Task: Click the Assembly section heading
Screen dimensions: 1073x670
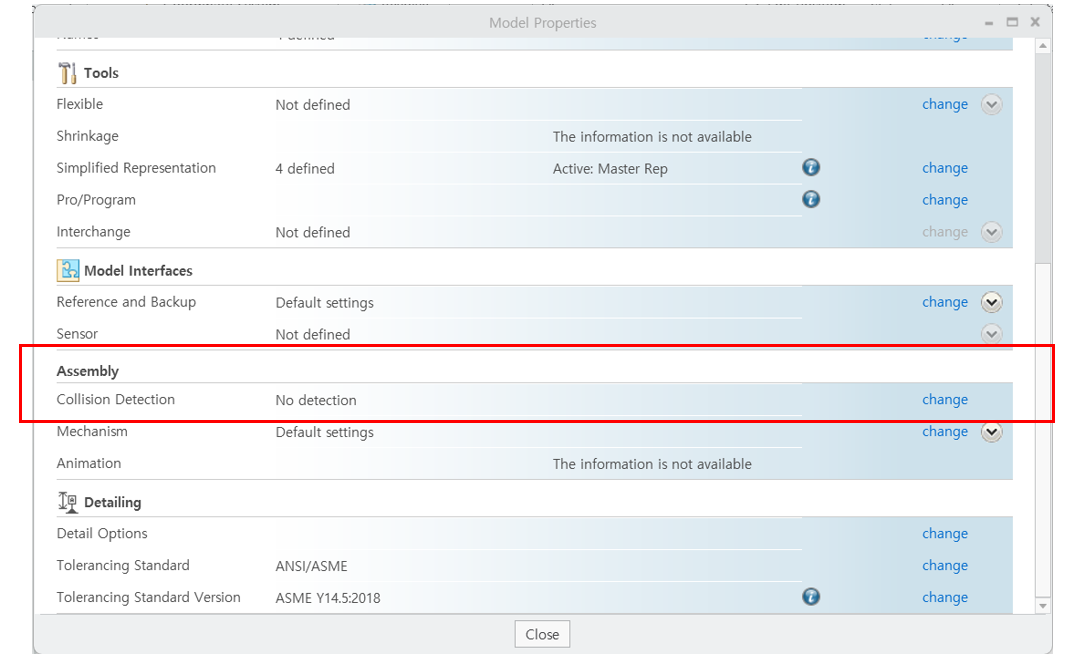Action: (87, 371)
